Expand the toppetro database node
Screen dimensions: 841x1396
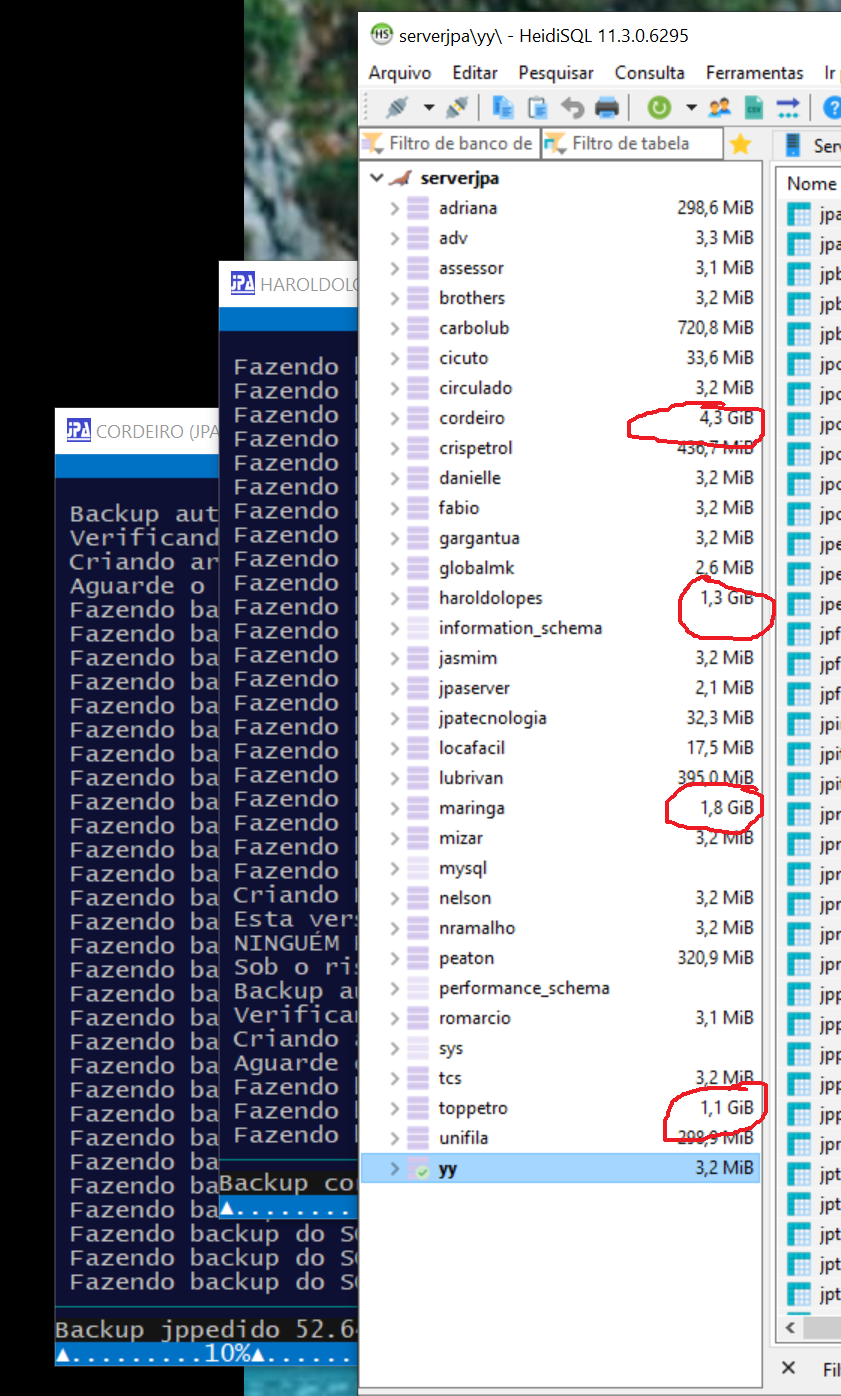[x=395, y=1108]
